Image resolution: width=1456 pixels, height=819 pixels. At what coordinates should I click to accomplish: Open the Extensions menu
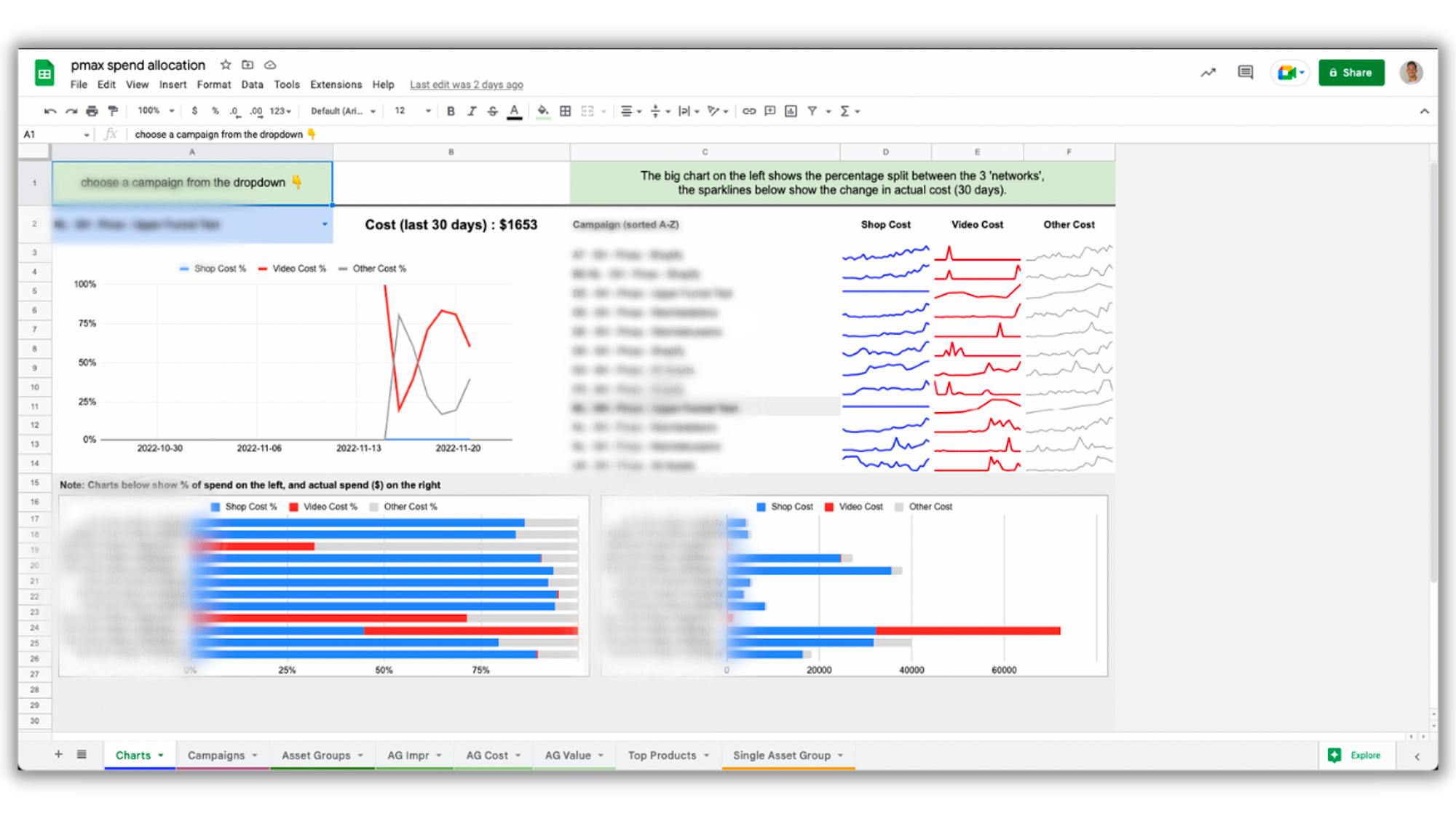(x=336, y=84)
